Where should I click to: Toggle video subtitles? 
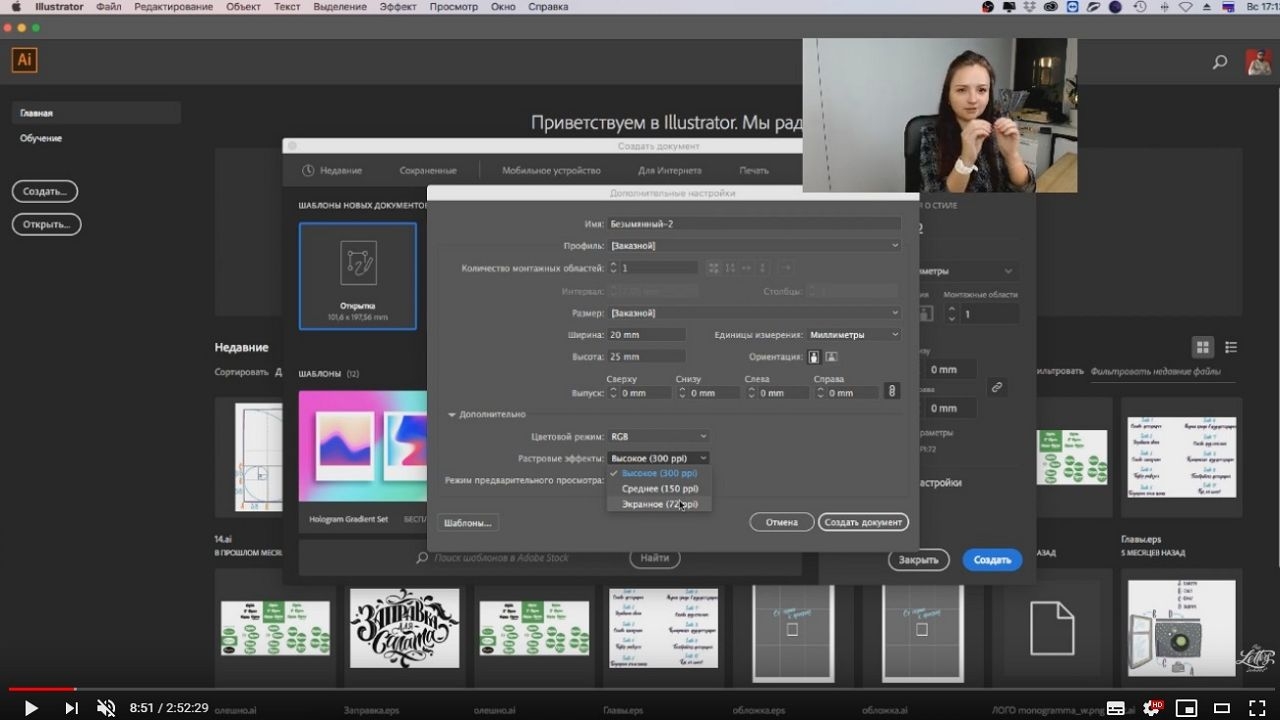(1116, 708)
